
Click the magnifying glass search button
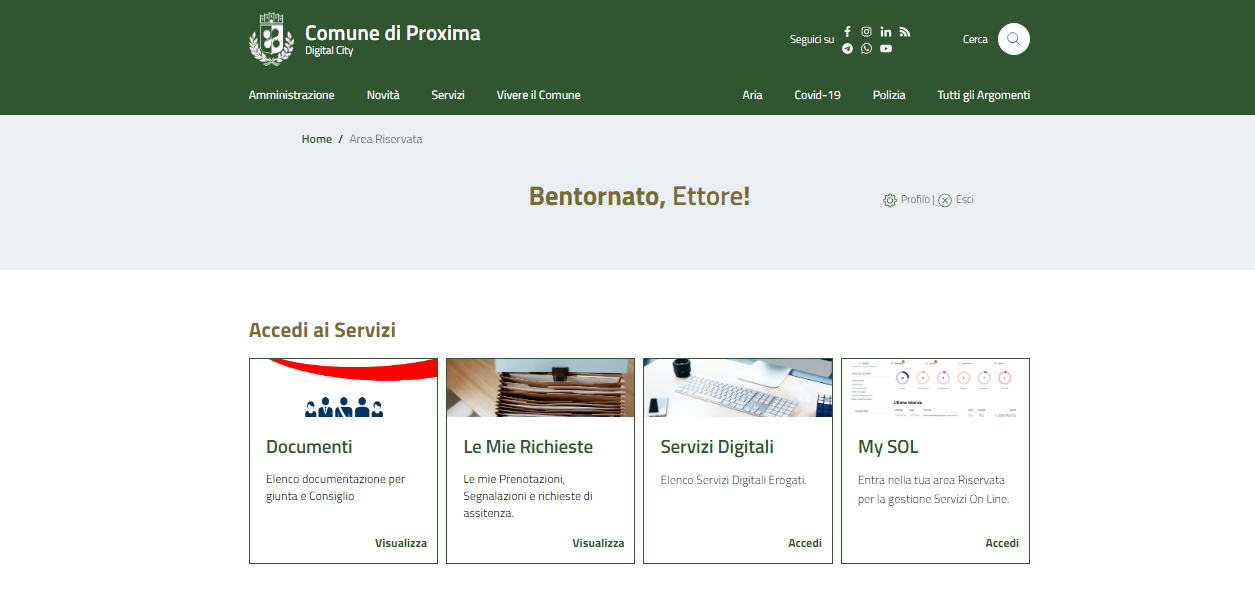(1013, 39)
